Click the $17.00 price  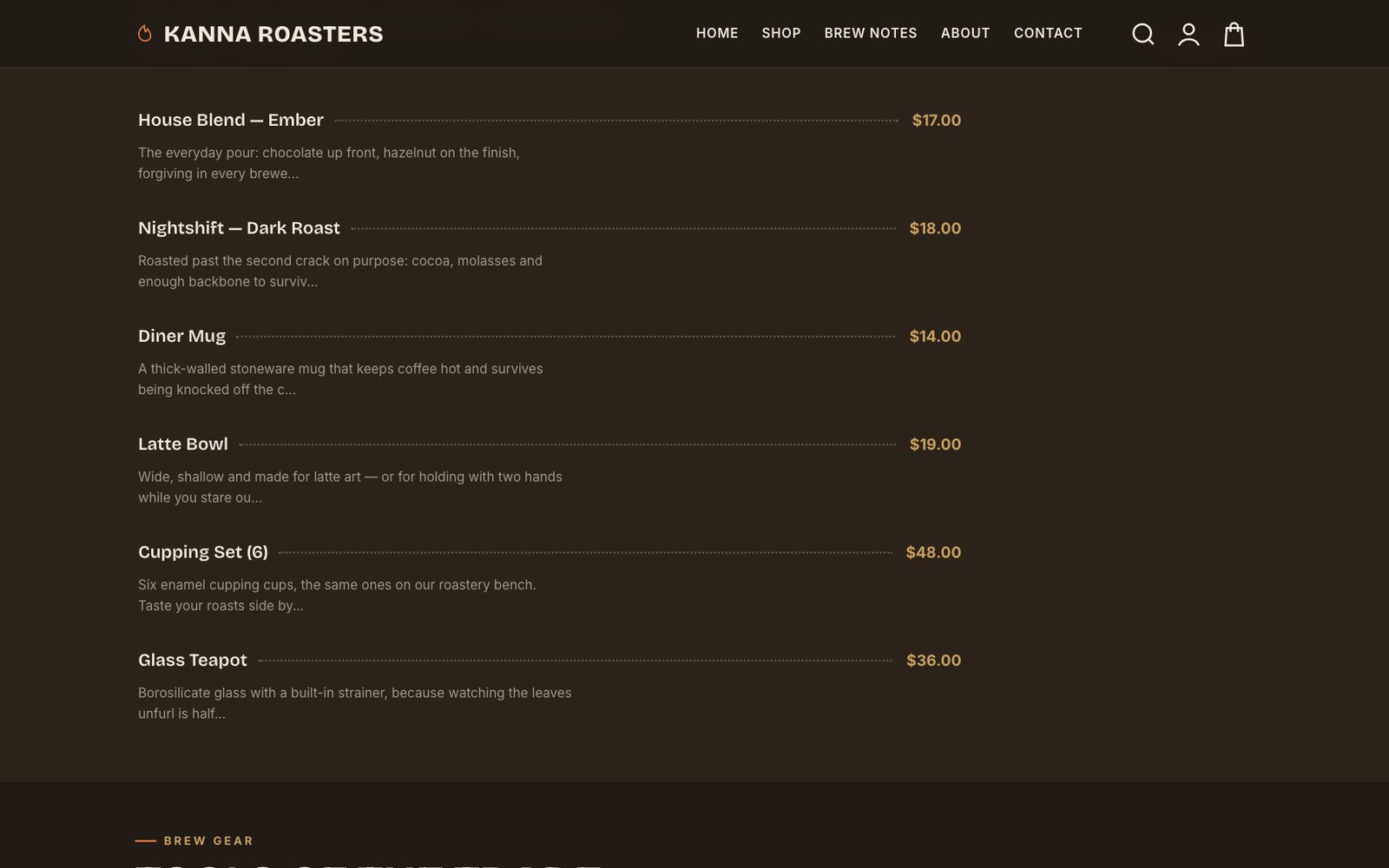936,120
